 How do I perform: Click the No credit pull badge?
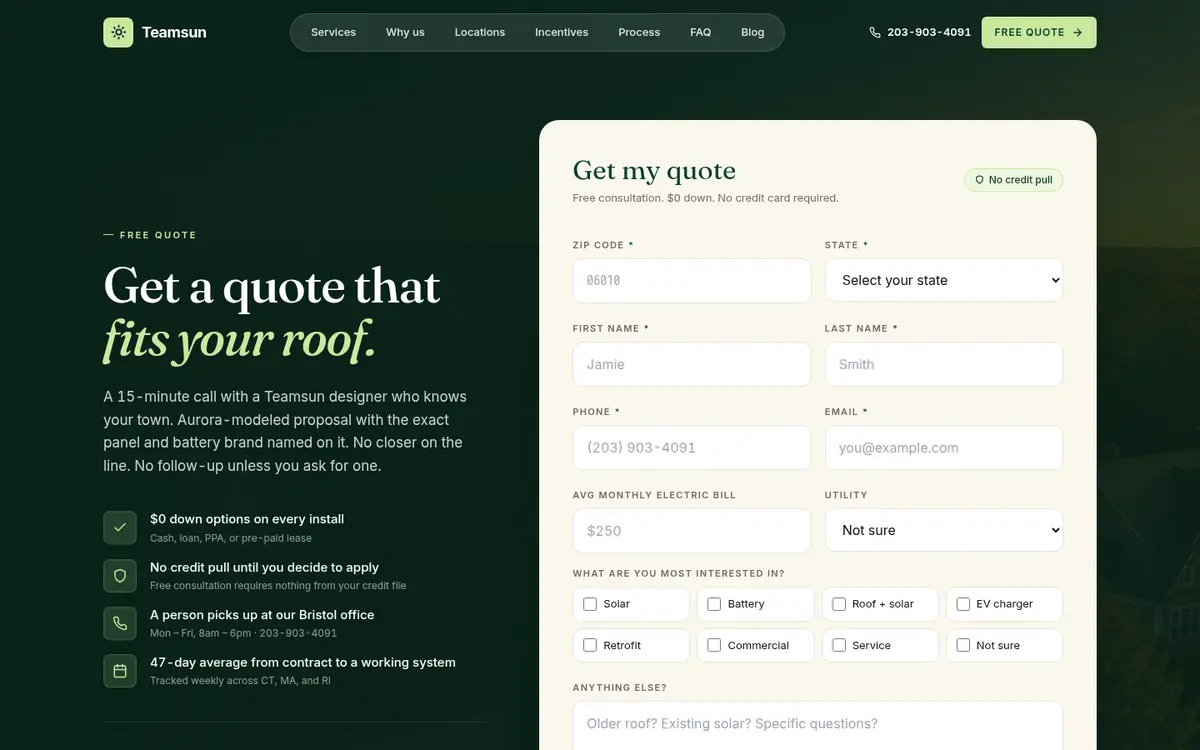1014,180
